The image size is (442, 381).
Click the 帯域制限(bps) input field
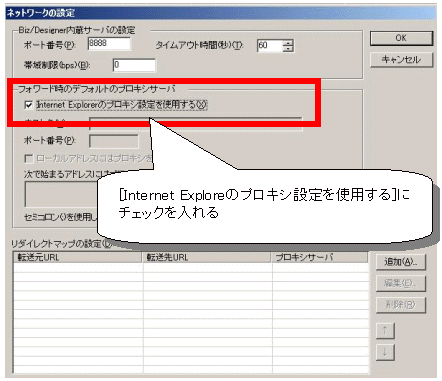click(134, 65)
